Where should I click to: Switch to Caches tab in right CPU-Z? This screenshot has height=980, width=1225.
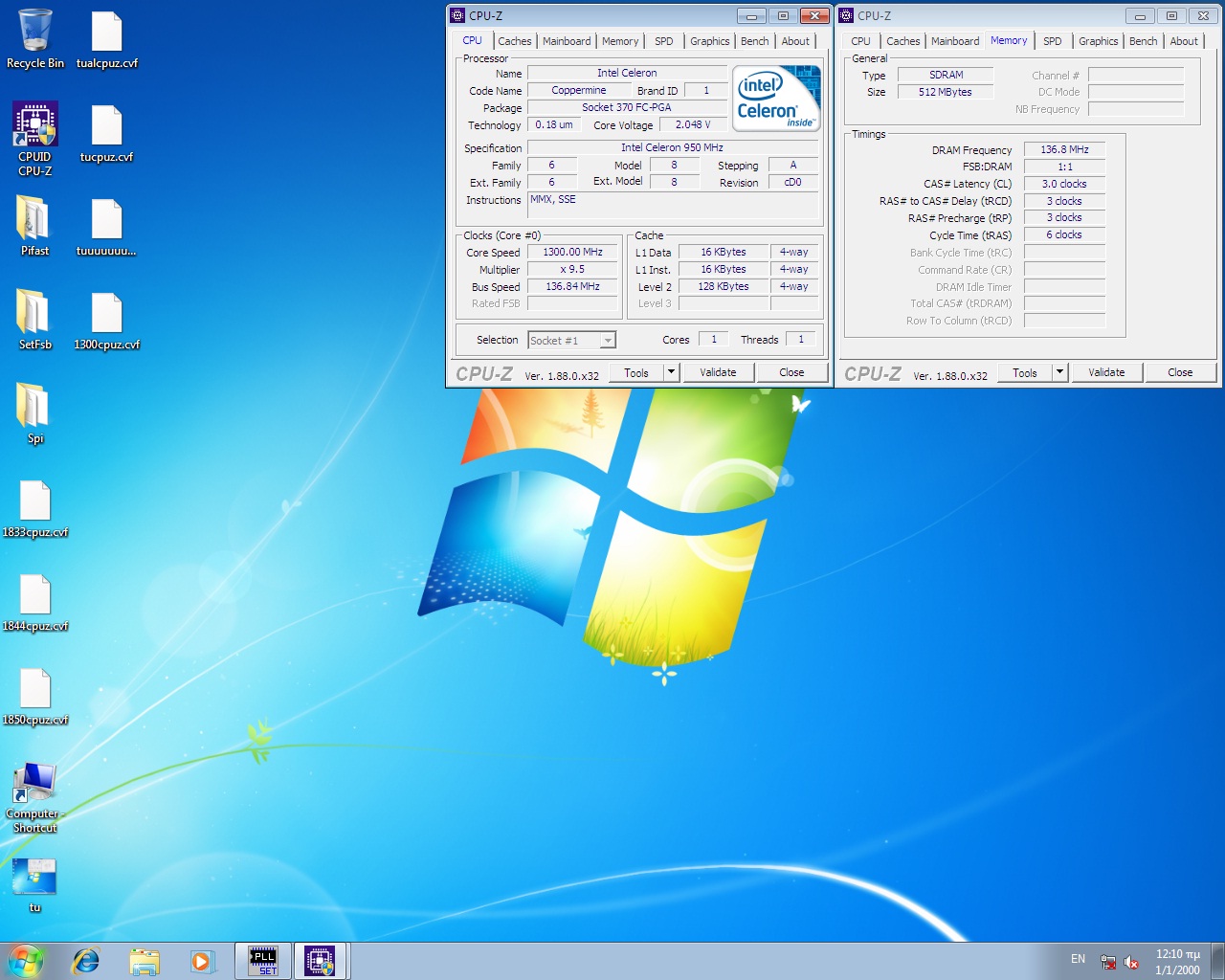903,41
